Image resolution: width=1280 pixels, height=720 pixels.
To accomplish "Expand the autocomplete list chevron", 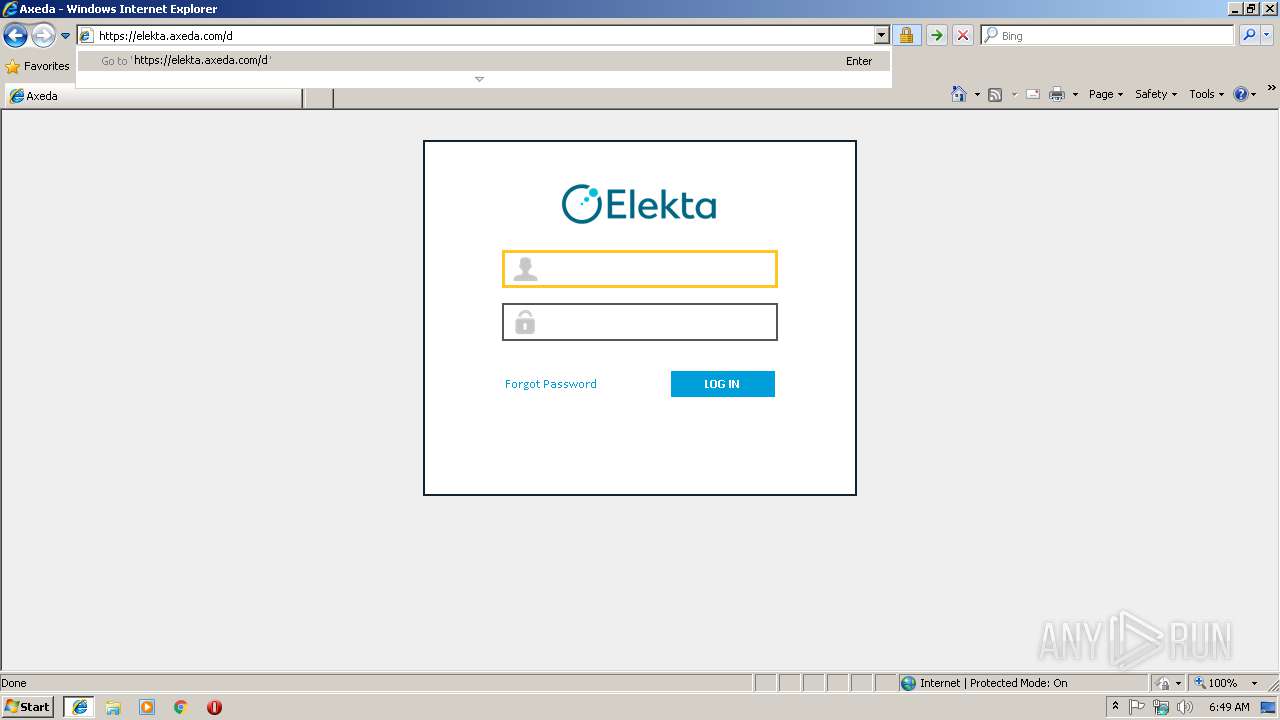I will point(479,79).
